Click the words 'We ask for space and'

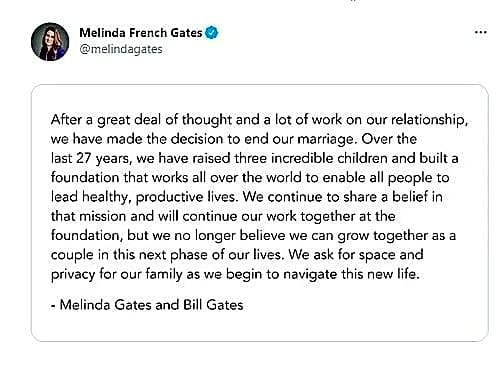pos(356,255)
